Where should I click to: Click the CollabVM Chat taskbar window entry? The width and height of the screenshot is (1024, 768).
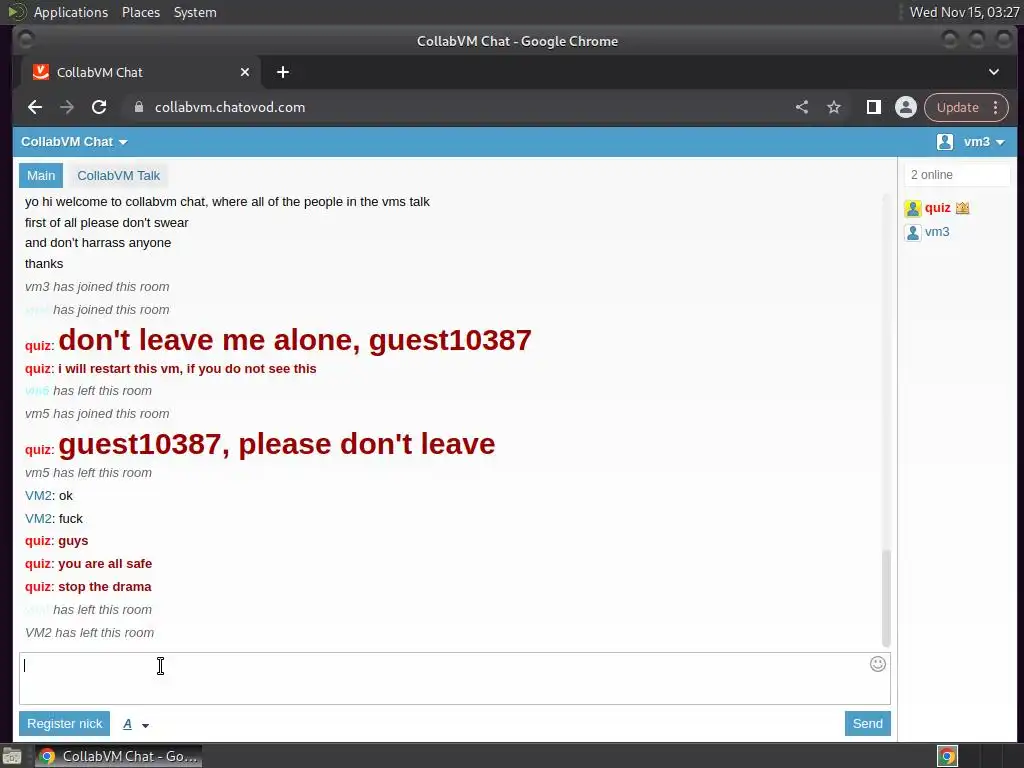point(119,756)
